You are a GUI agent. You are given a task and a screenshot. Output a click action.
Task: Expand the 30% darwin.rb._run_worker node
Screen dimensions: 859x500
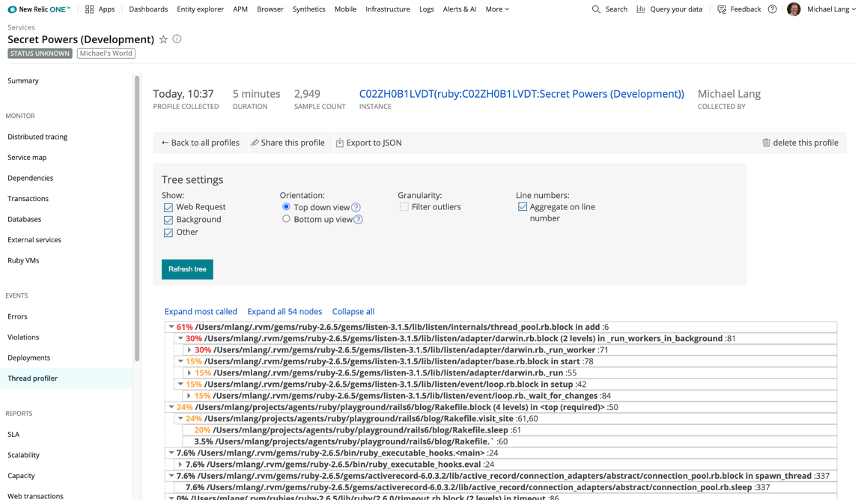coord(190,350)
